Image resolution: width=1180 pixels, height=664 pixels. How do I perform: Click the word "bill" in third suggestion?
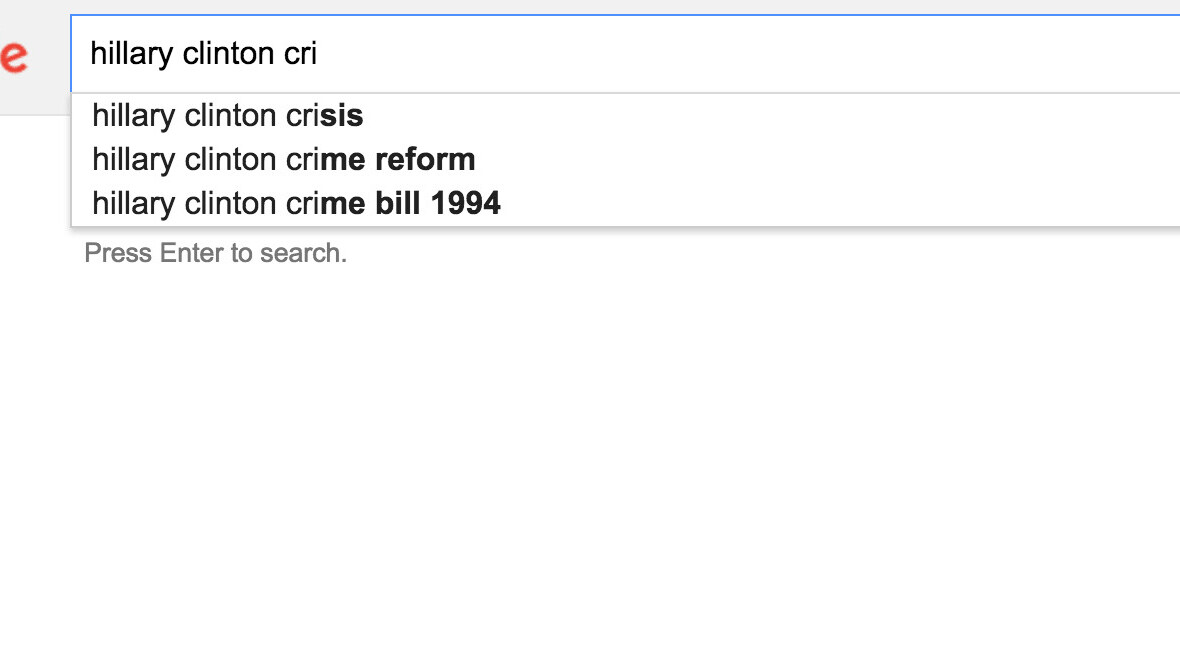398,204
